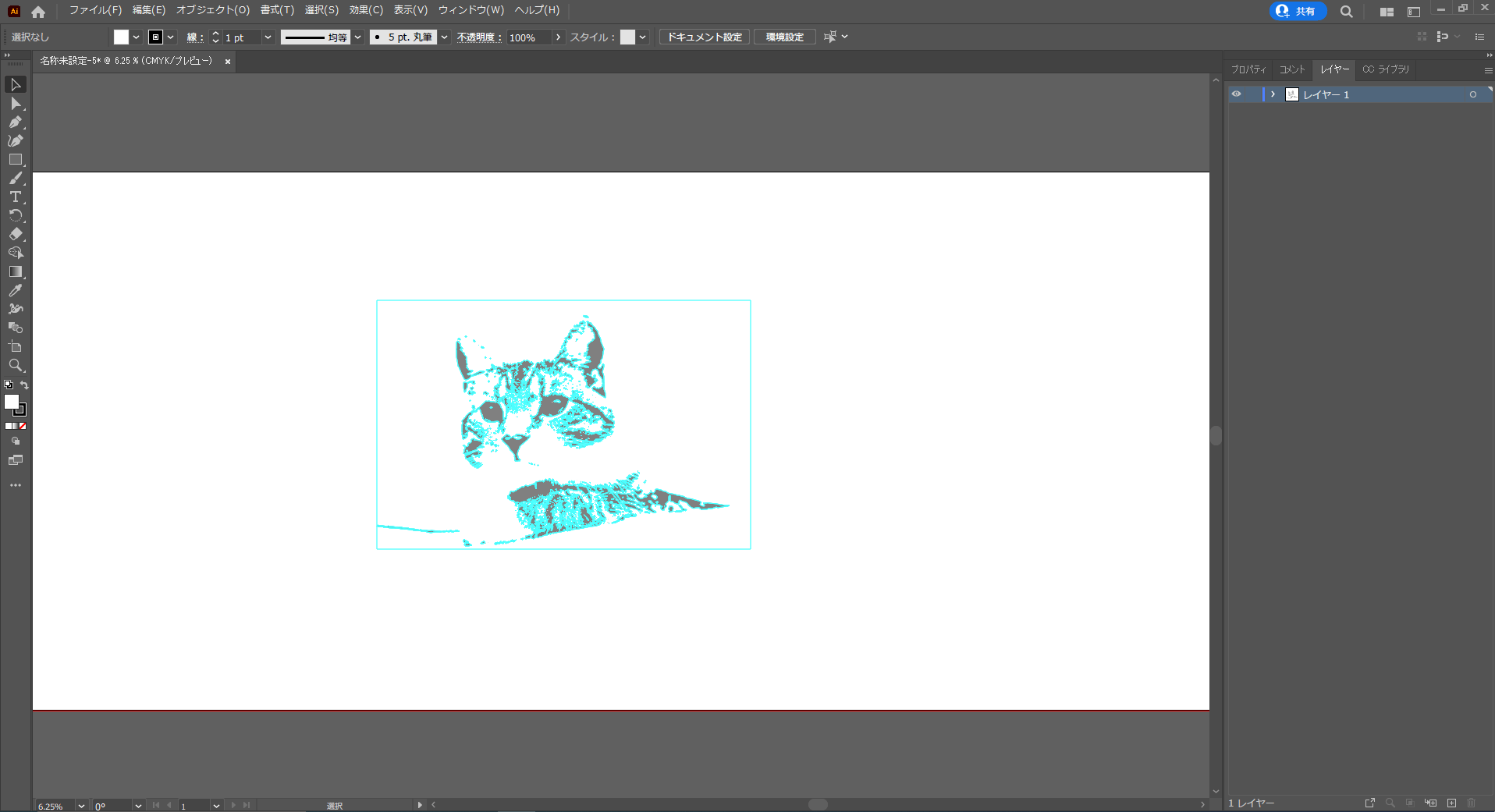The width and height of the screenshot is (1495, 812).
Task: Create a new layer in Layers panel
Action: pos(1451,803)
